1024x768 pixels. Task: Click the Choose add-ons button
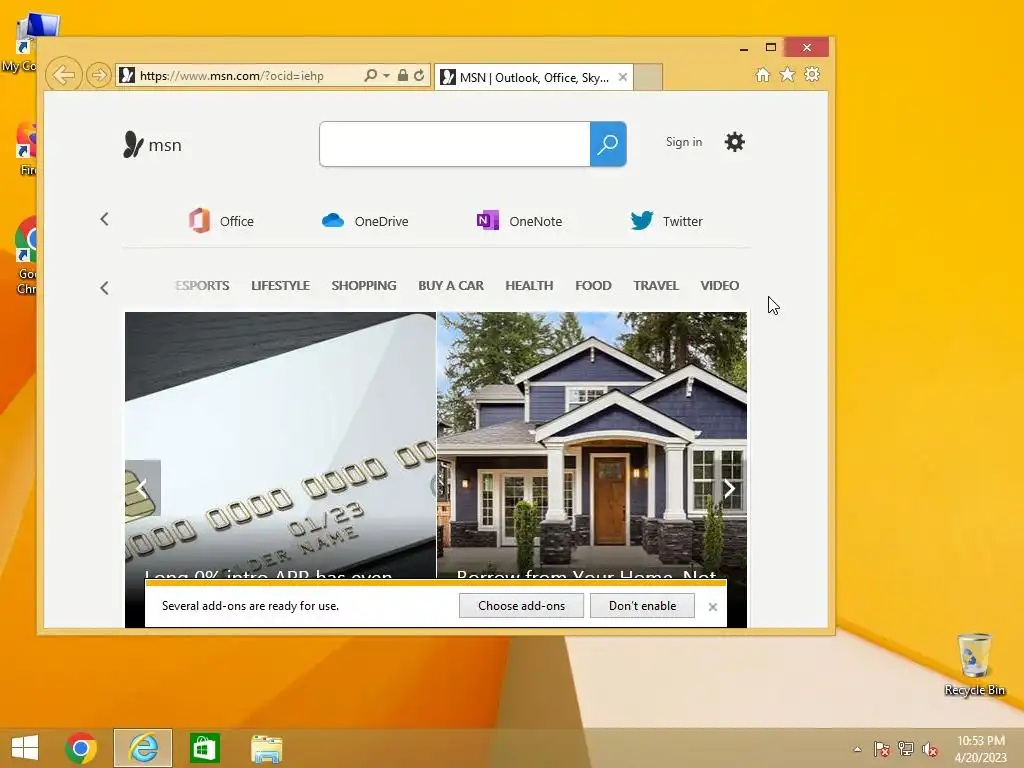pyautogui.click(x=521, y=605)
